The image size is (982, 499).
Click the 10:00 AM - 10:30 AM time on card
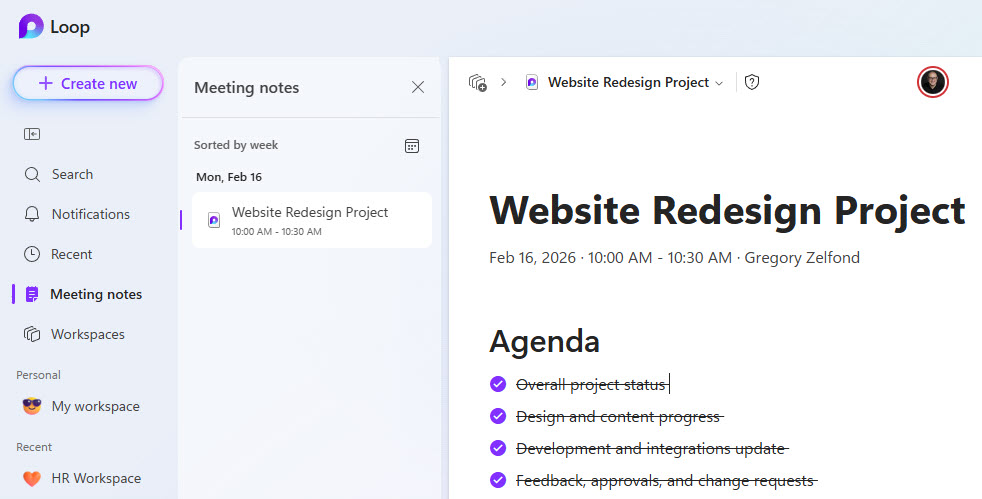point(276,232)
